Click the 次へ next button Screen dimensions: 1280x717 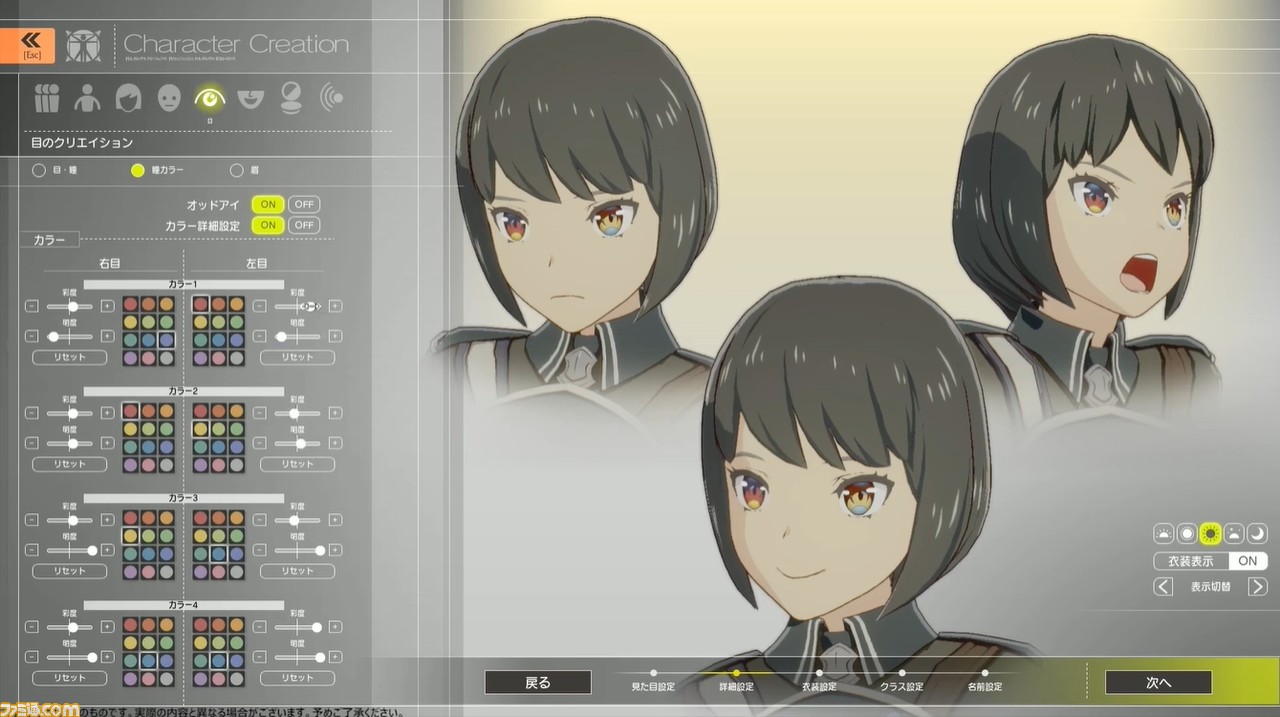pos(1158,683)
